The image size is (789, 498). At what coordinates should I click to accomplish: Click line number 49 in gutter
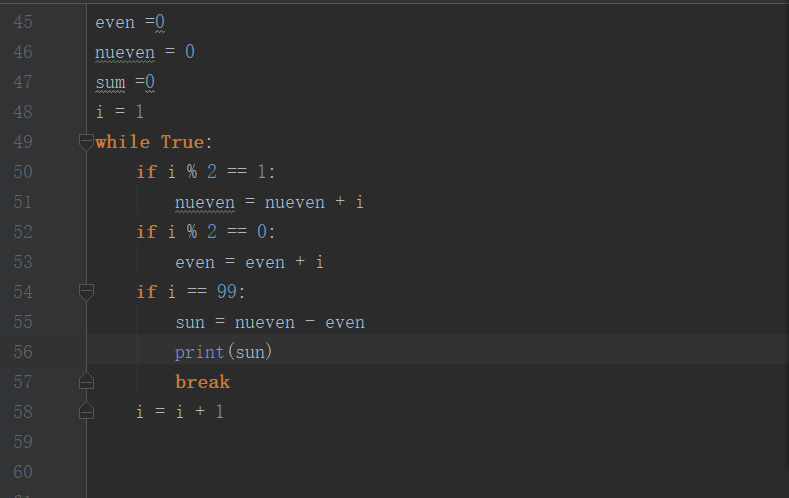(x=23, y=142)
